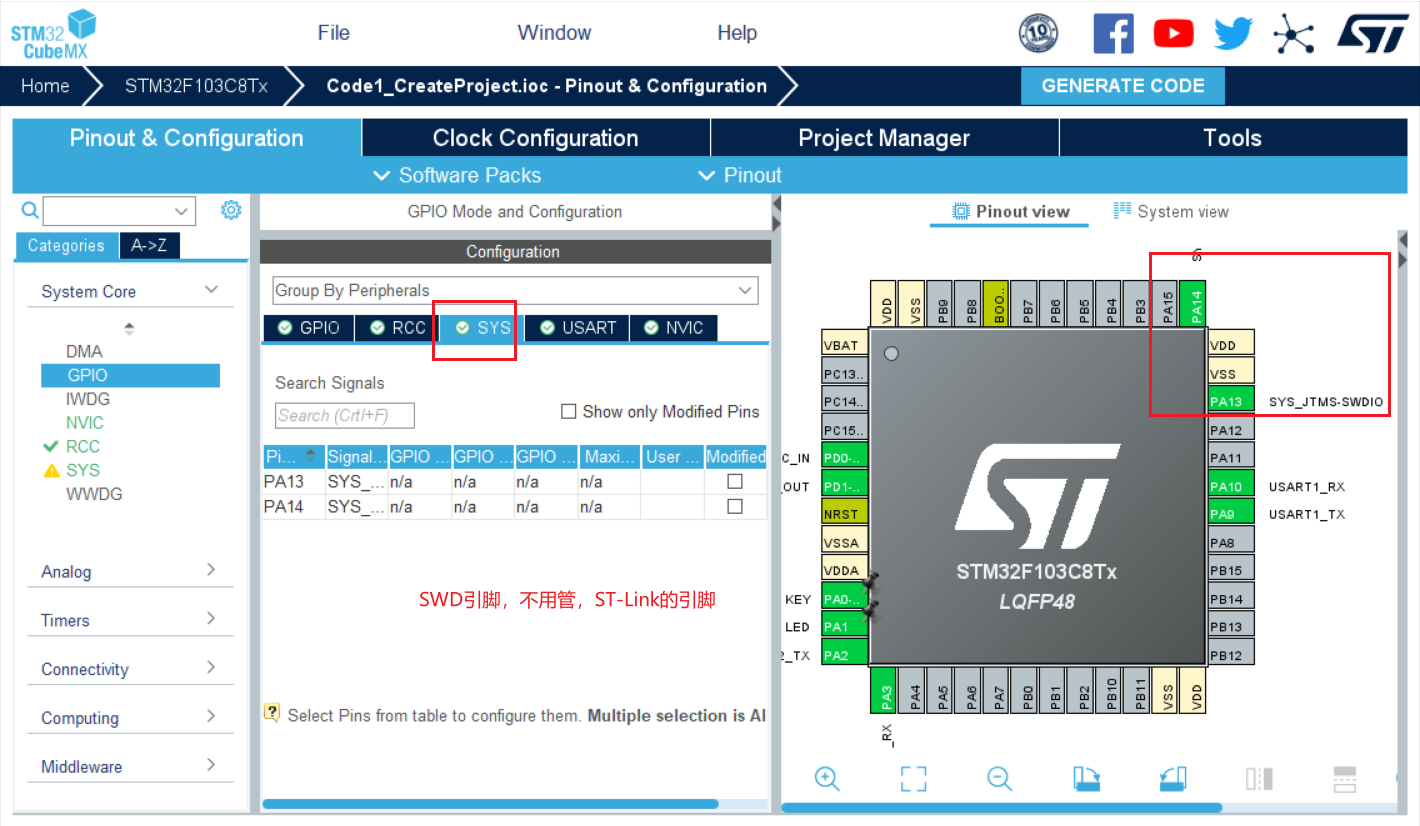Open the Facebook icon link
Viewport: 1420px width, 826px height.
(x=1113, y=34)
